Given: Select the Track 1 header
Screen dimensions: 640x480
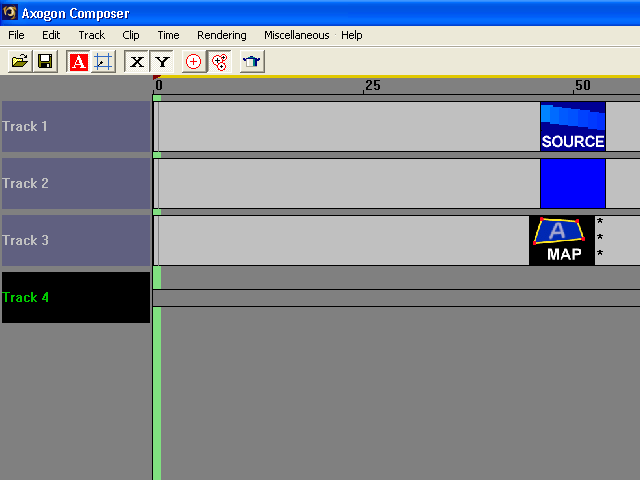Looking at the screenshot, I should pyautogui.click(x=76, y=127).
